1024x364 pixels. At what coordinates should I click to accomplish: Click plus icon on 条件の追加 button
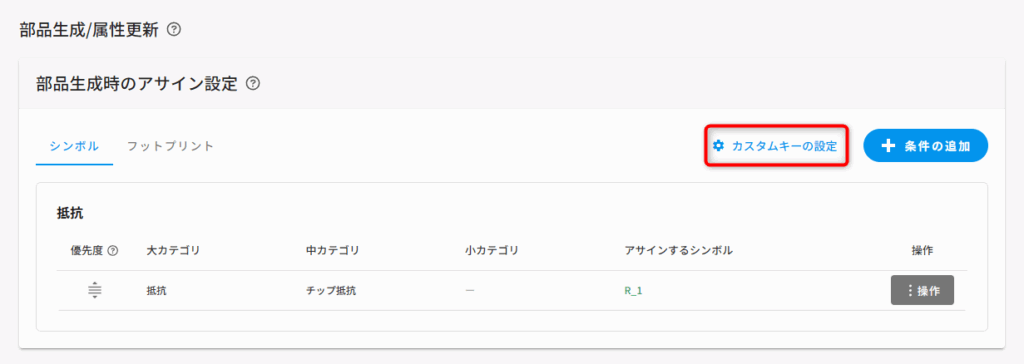coord(888,146)
